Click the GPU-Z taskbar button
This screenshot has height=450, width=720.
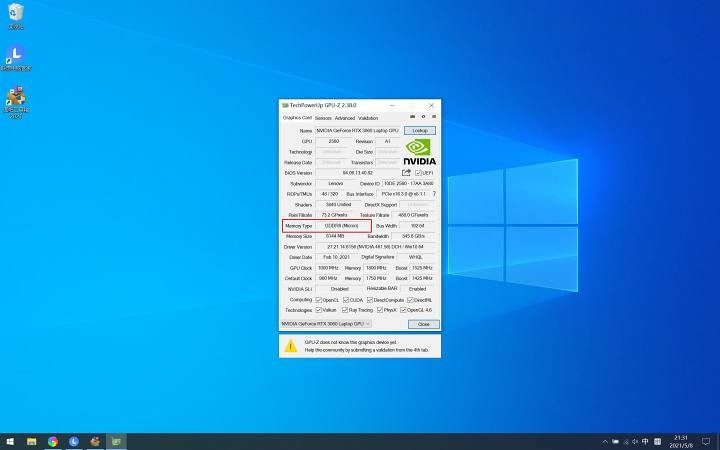click(x=116, y=442)
